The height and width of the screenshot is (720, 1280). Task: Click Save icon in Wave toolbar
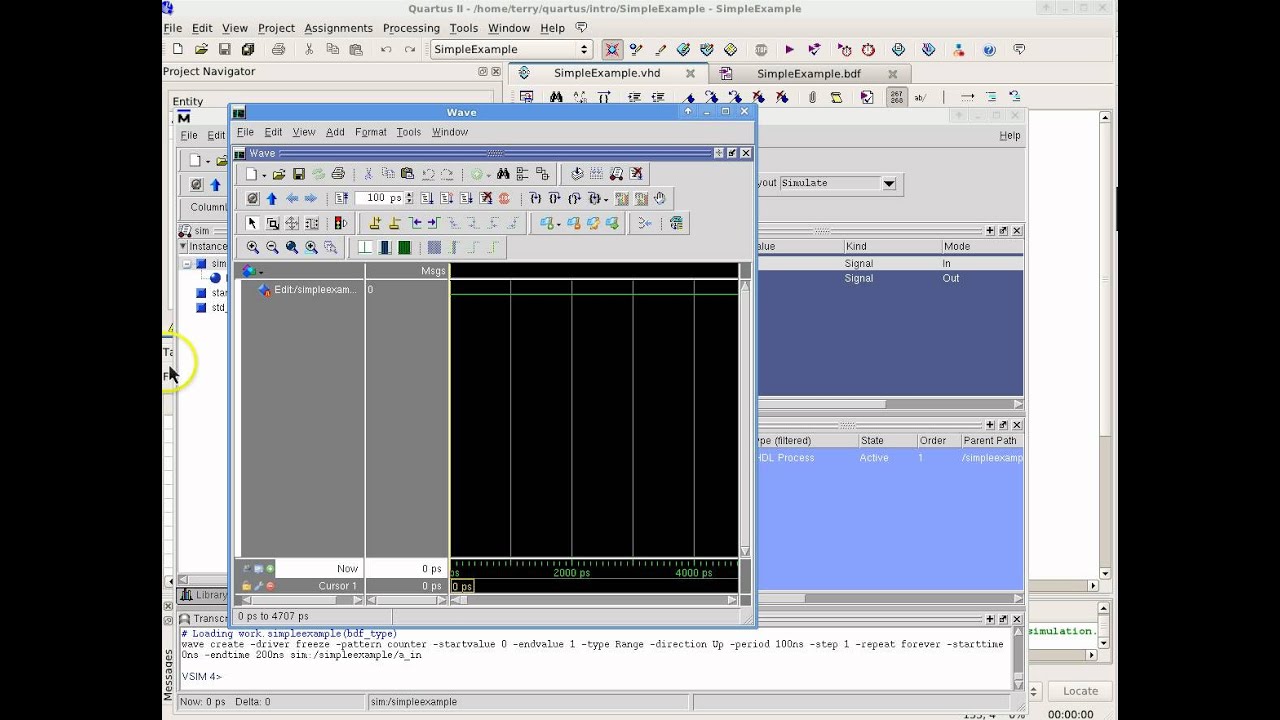pyautogui.click(x=298, y=174)
